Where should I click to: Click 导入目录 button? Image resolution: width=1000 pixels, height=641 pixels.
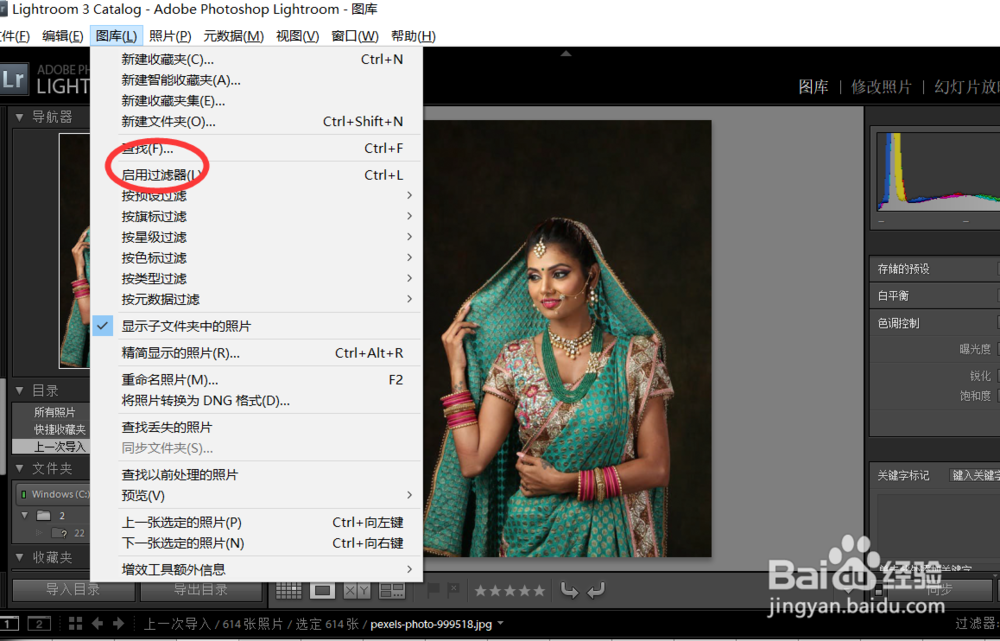pos(73,590)
